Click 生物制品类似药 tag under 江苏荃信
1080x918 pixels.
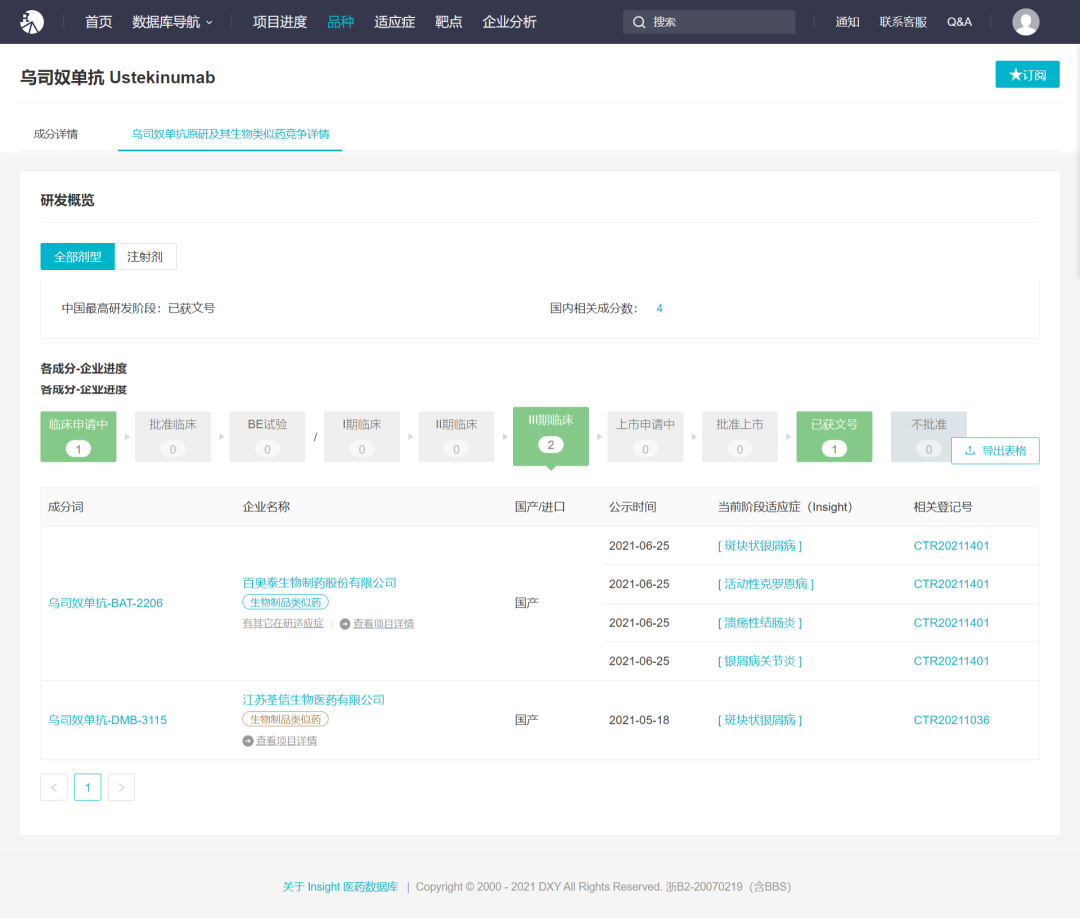click(285, 720)
